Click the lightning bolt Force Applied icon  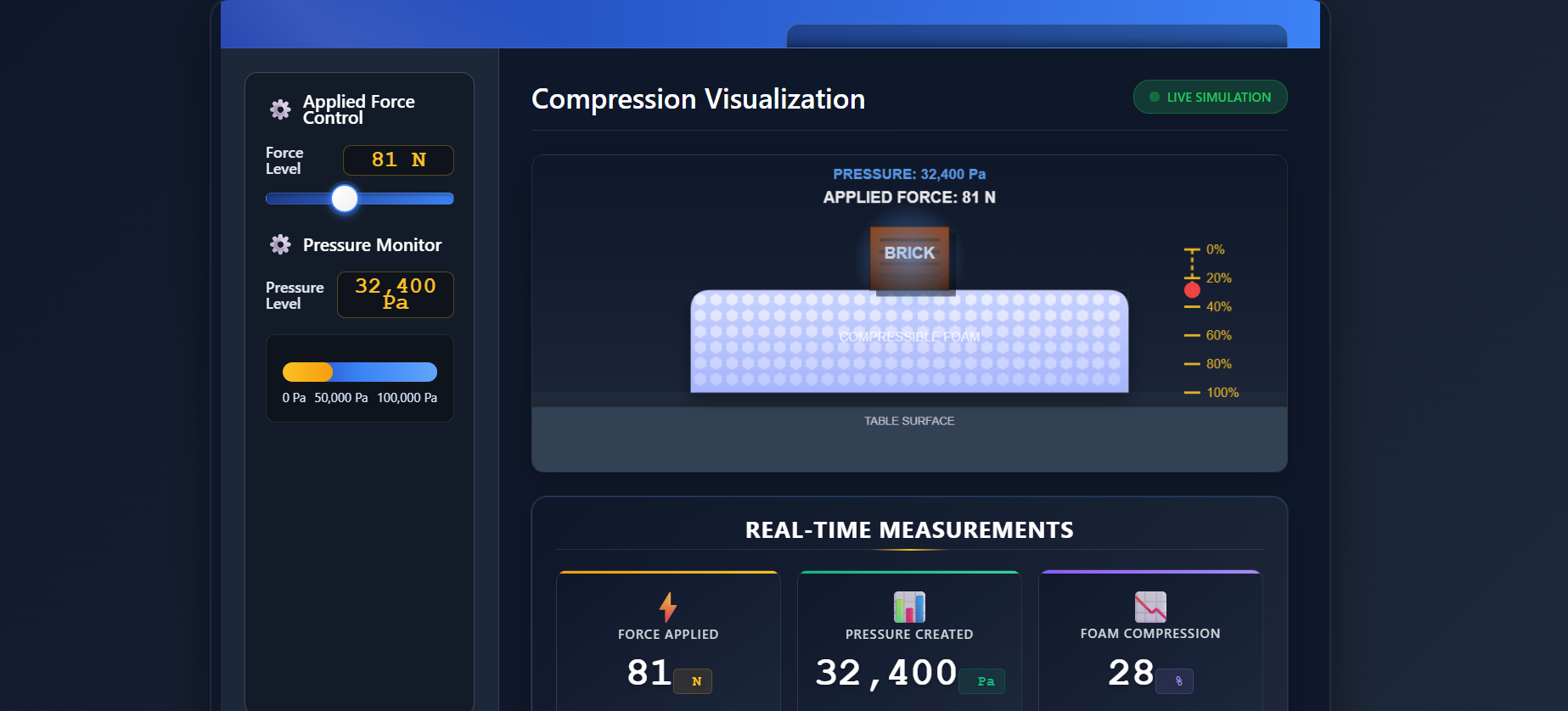(x=668, y=607)
